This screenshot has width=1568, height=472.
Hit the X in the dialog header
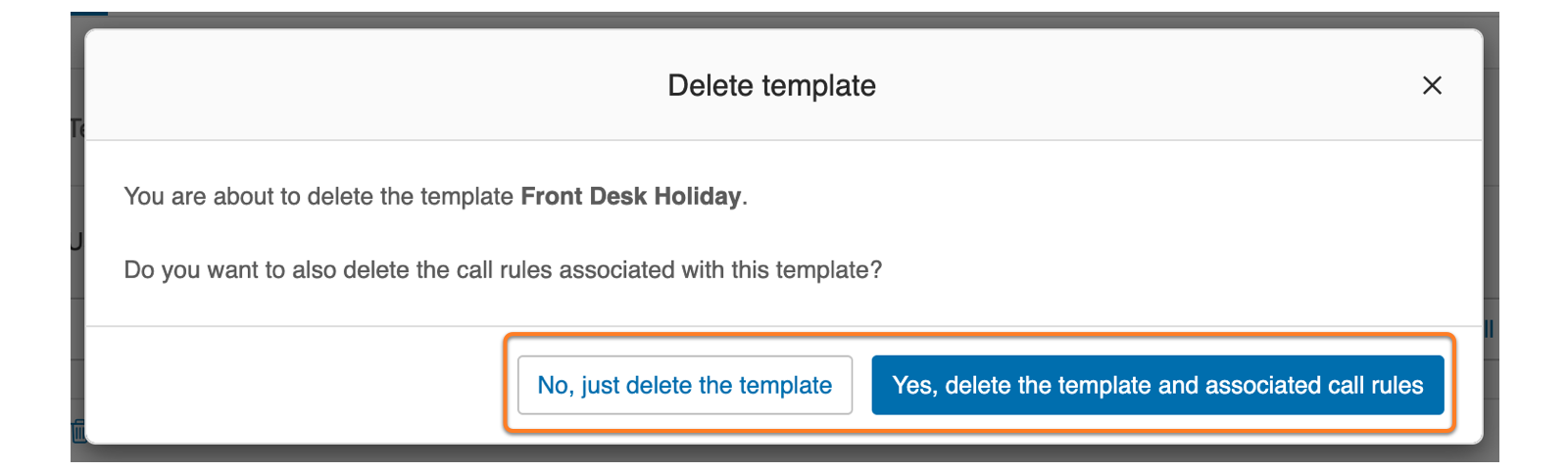pos(1431,86)
